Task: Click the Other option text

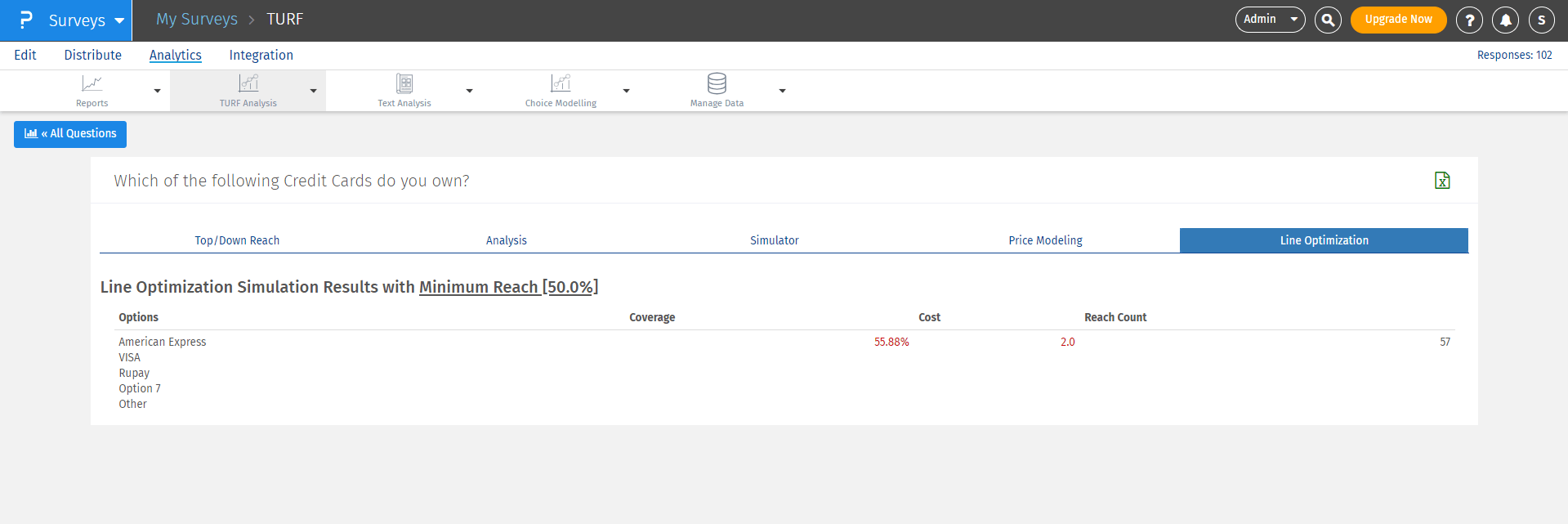Action: pyautogui.click(x=132, y=404)
